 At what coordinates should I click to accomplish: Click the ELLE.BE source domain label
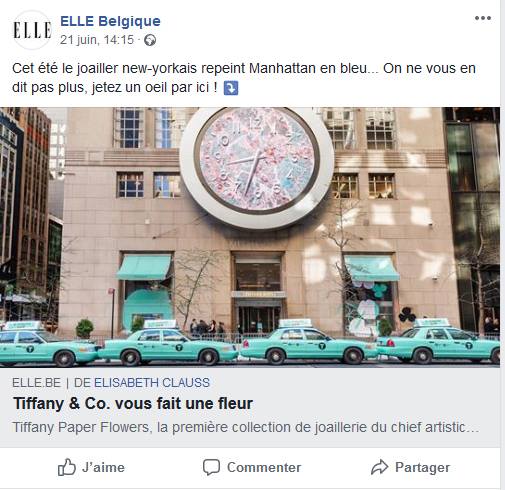(36, 383)
